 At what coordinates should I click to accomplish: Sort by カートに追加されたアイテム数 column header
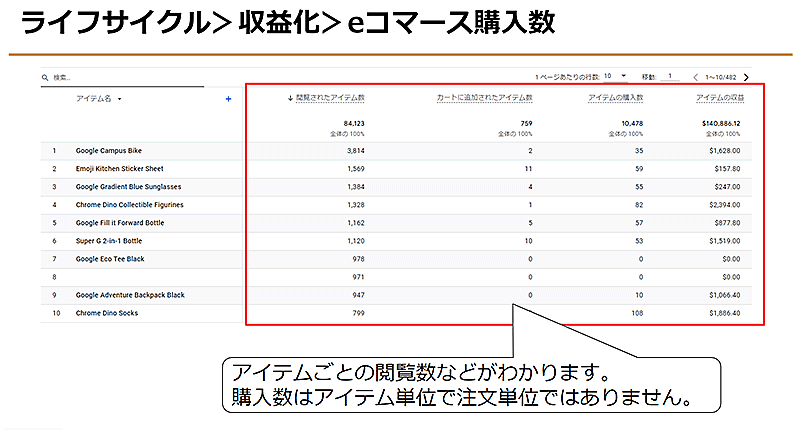[x=484, y=98]
